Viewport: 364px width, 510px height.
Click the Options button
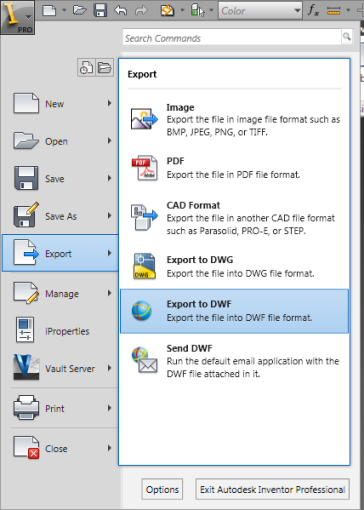tap(162, 489)
